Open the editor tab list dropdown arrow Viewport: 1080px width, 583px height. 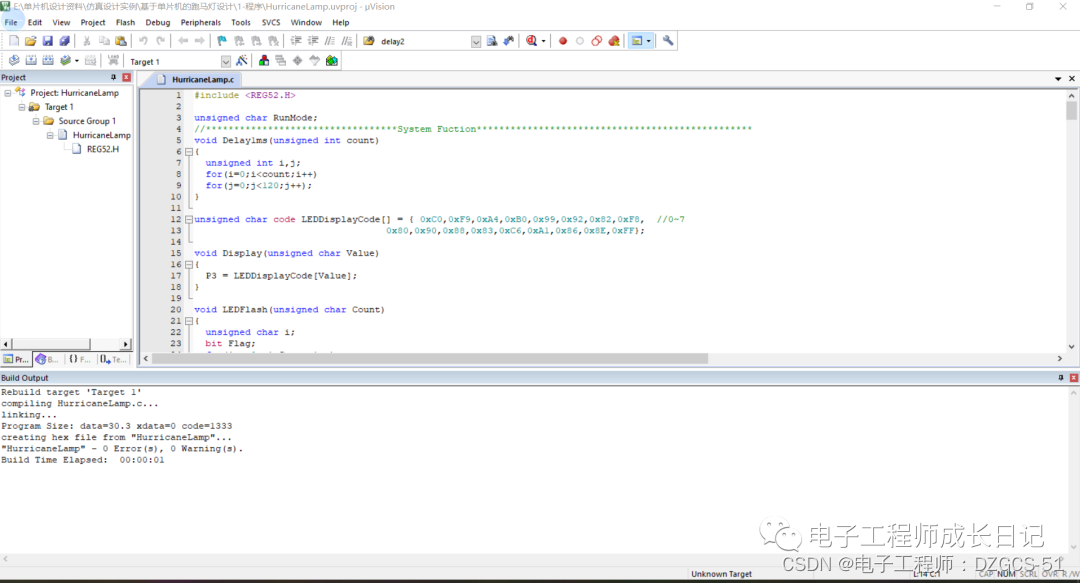pyautogui.click(x=1058, y=79)
